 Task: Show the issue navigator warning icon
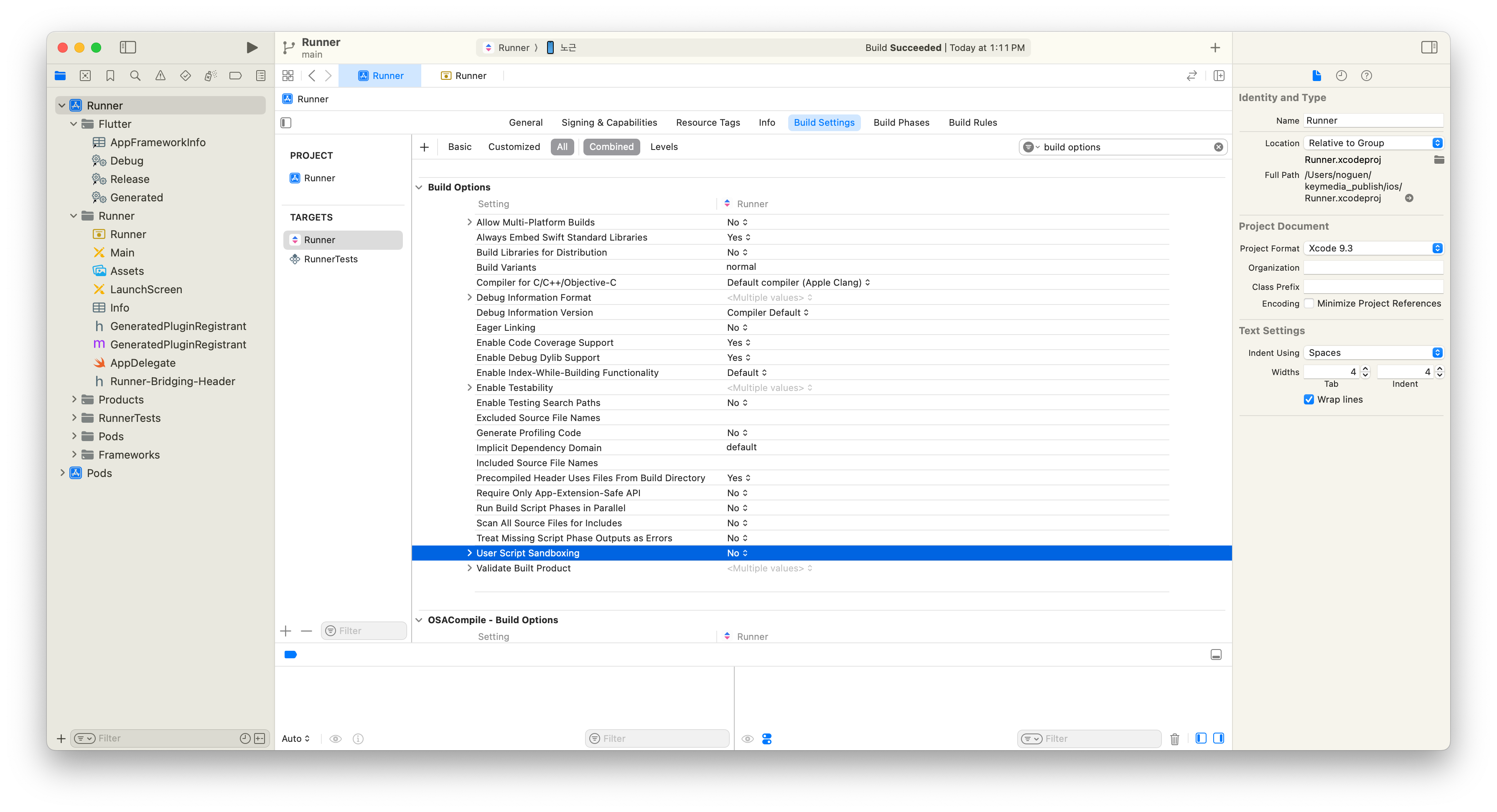pyautogui.click(x=160, y=76)
